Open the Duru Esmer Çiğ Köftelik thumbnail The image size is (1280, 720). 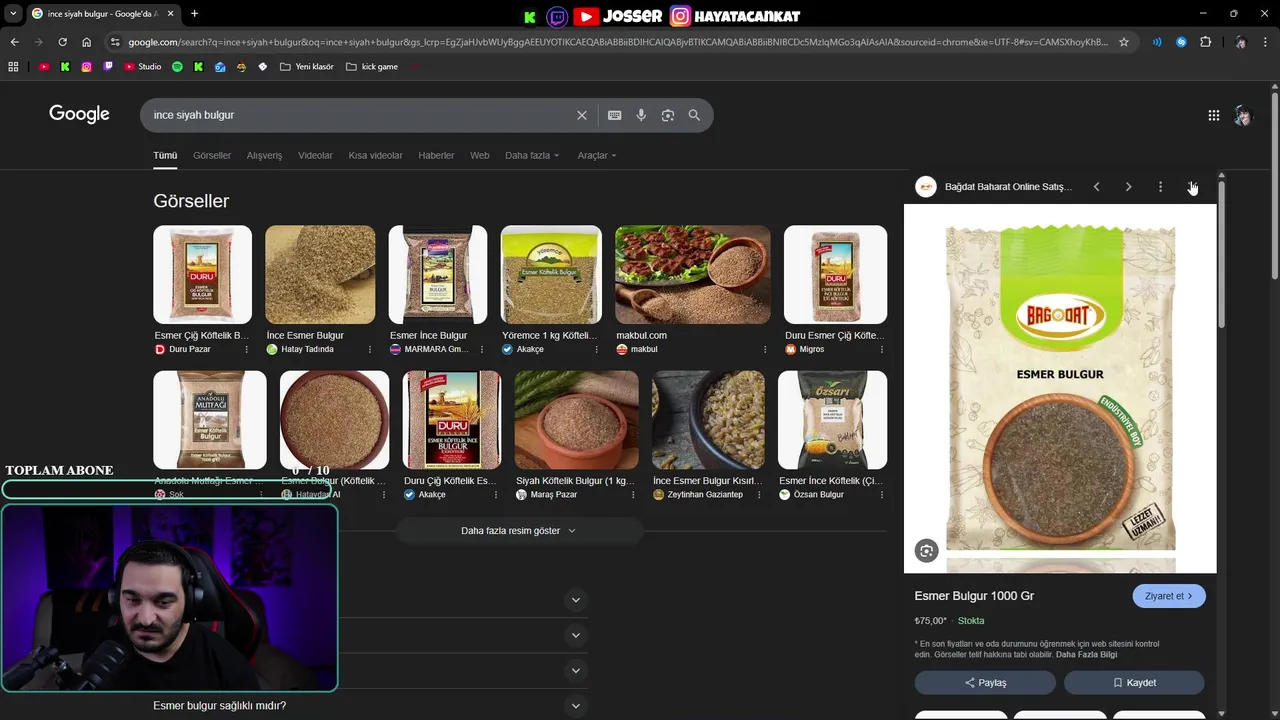[x=835, y=274]
